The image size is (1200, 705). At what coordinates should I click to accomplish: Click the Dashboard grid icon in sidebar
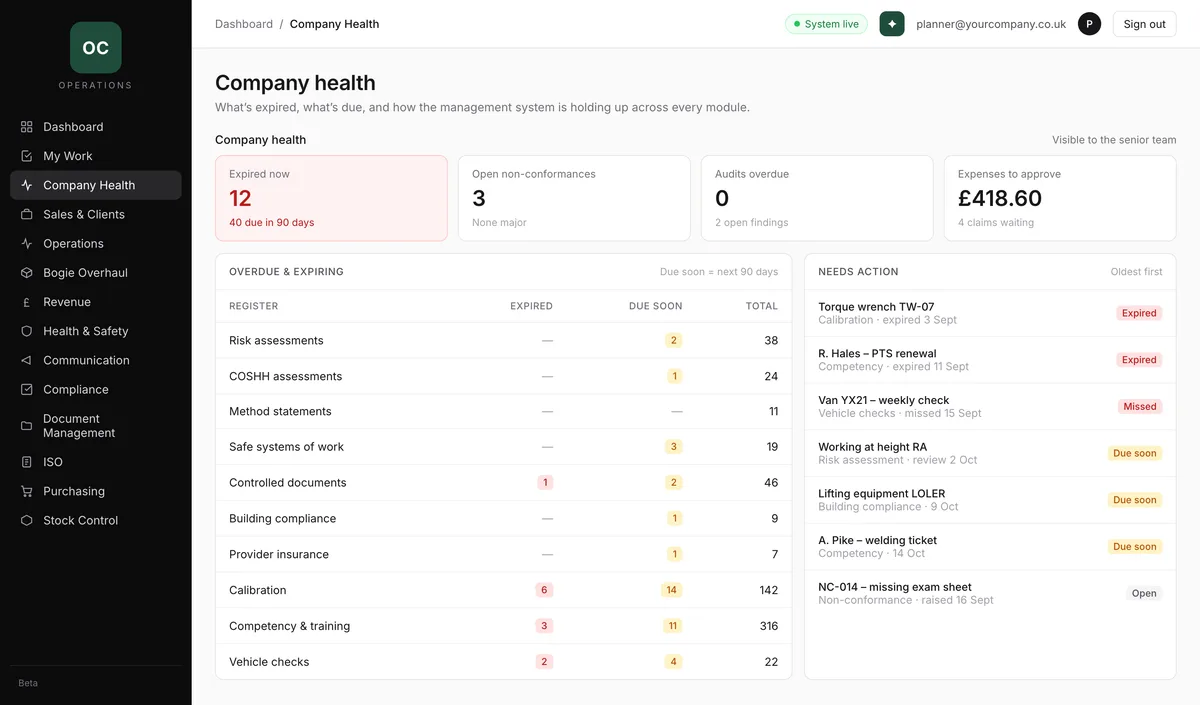point(26,127)
